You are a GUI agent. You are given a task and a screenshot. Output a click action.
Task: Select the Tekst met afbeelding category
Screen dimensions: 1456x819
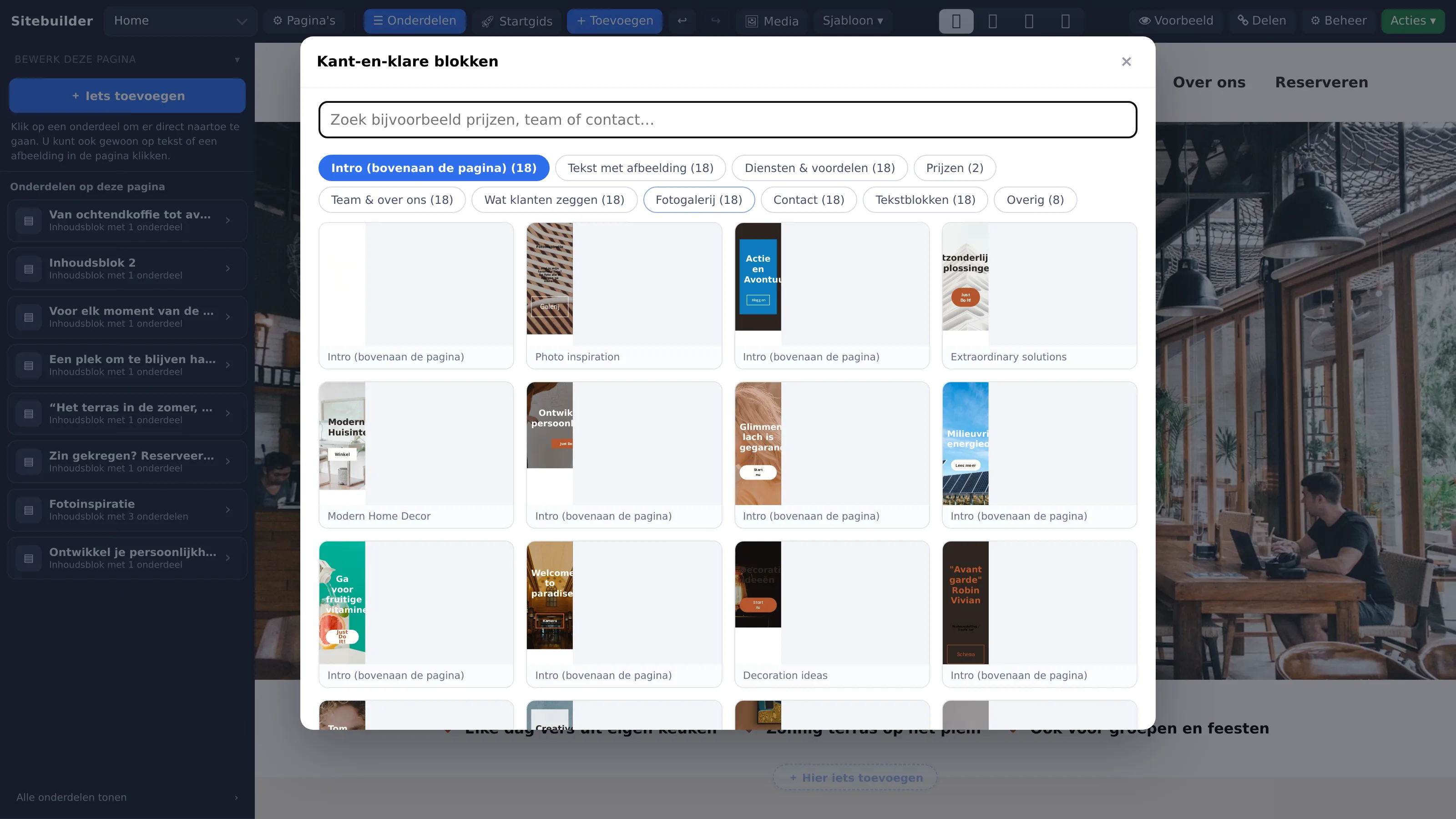640,168
